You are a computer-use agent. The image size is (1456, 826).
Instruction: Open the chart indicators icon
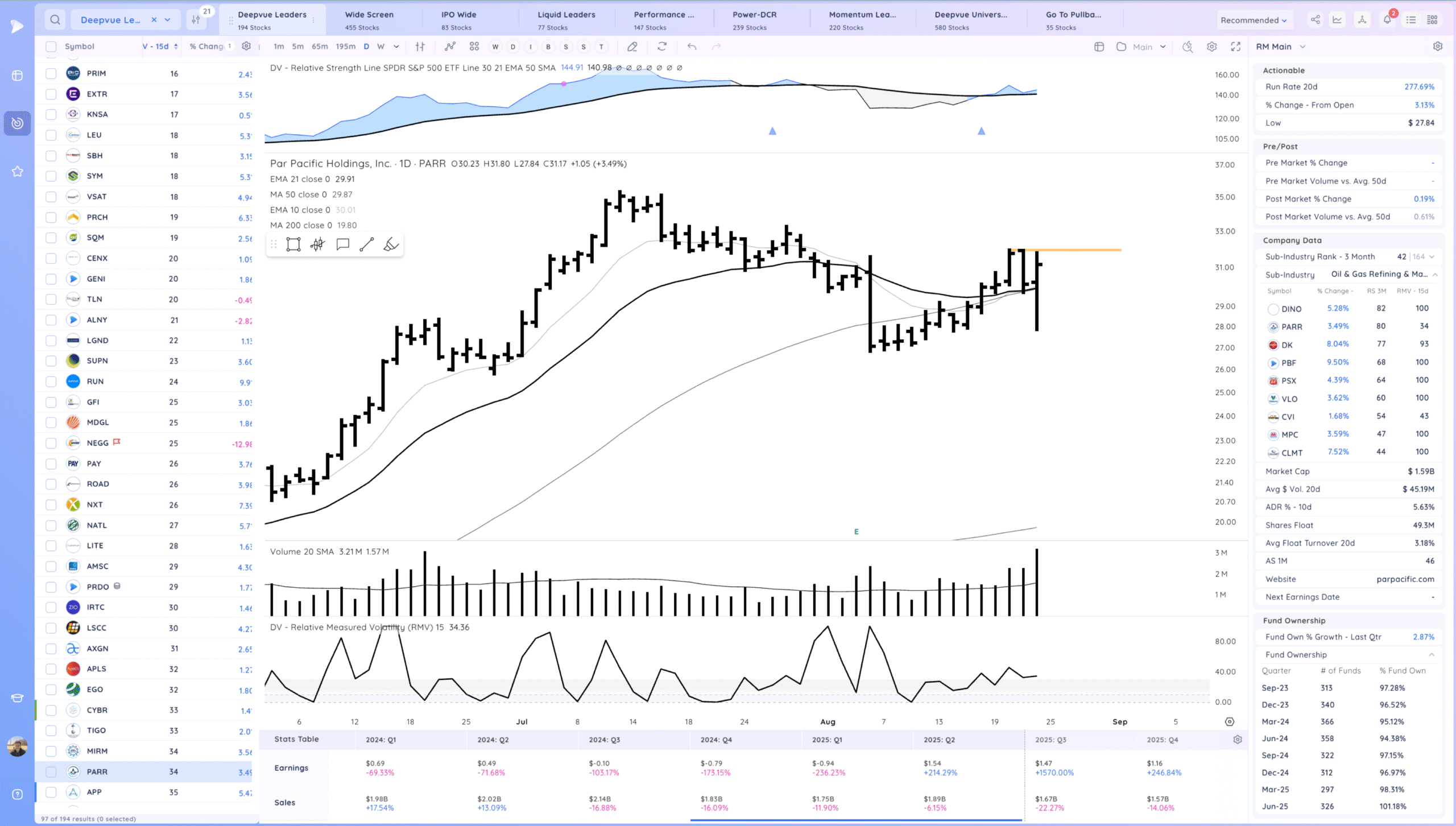click(450, 47)
